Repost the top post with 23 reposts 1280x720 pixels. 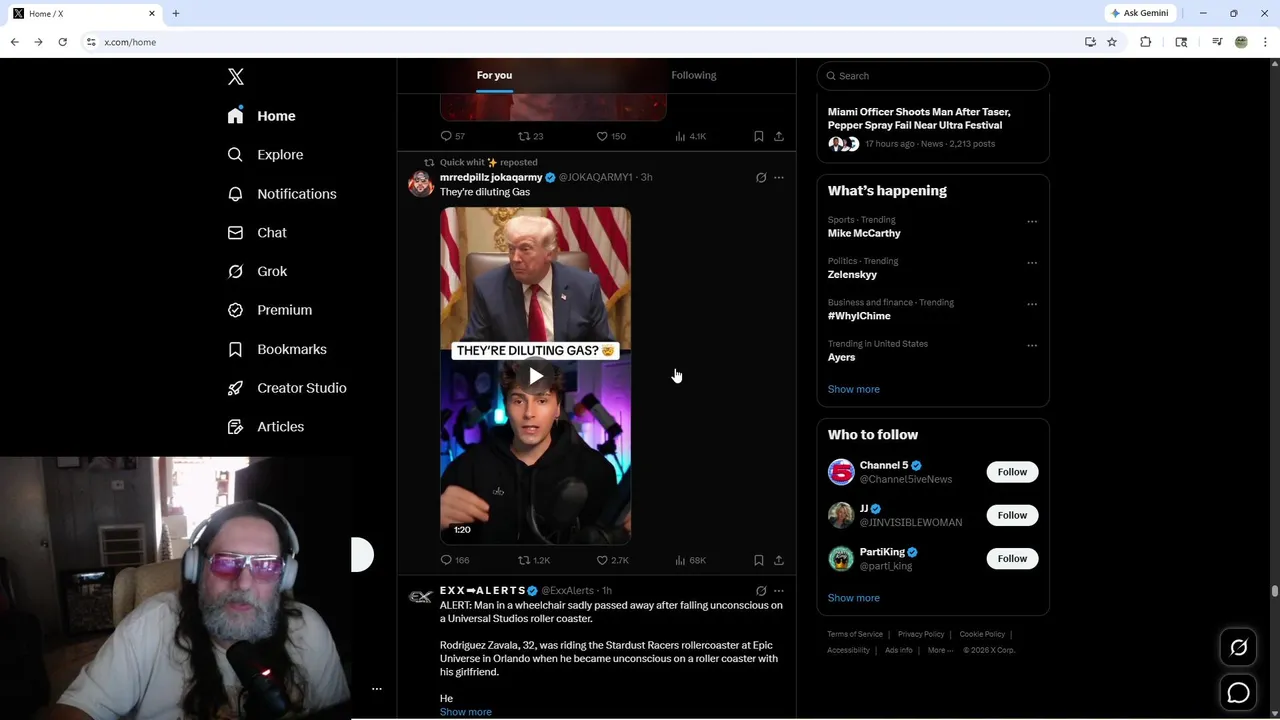[x=531, y=136]
